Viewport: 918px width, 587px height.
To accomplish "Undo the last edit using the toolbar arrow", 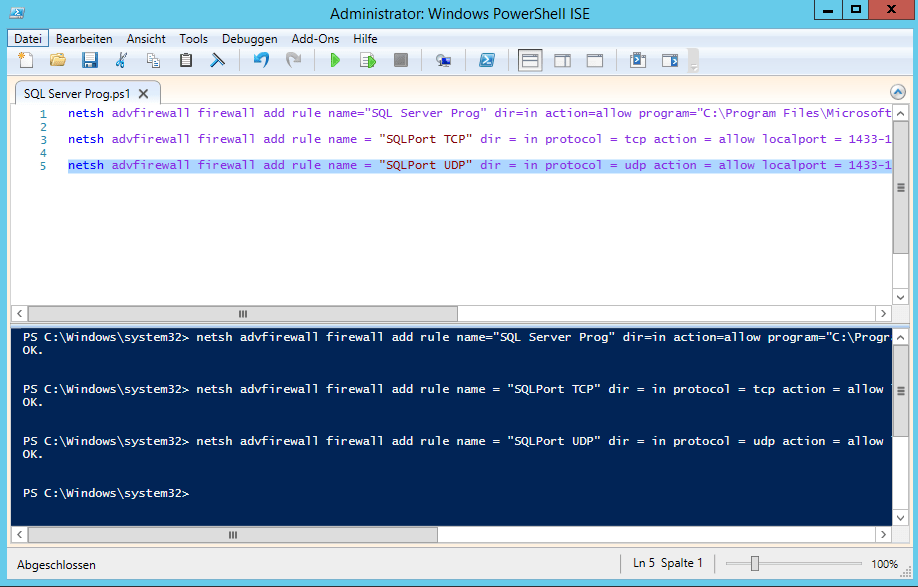I will pos(261,61).
